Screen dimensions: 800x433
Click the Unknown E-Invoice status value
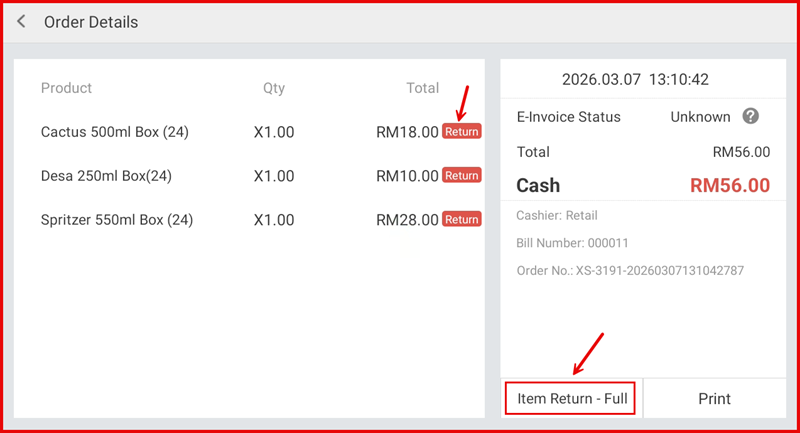(x=700, y=117)
